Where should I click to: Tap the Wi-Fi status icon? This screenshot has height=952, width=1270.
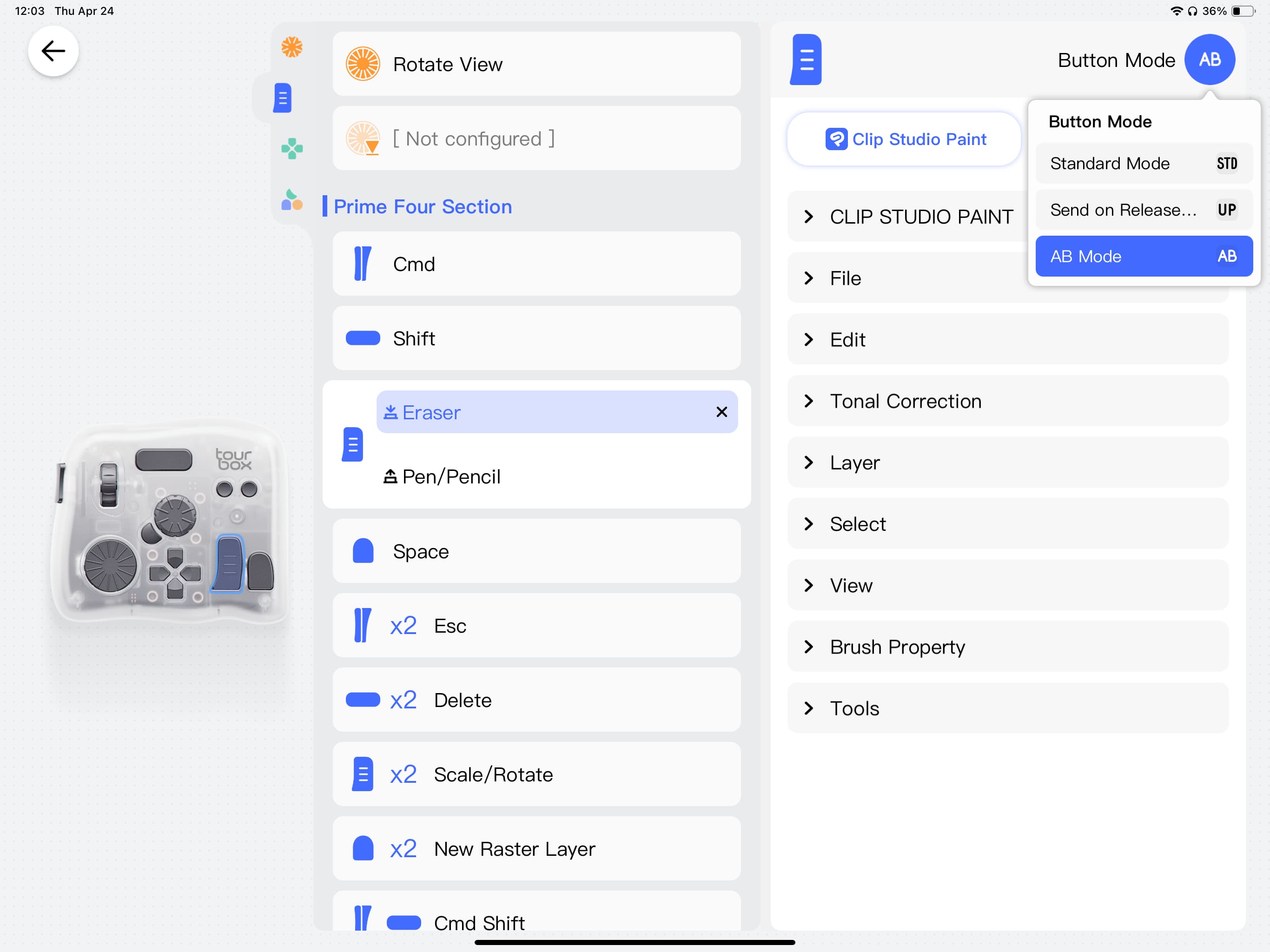coord(1177,11)
